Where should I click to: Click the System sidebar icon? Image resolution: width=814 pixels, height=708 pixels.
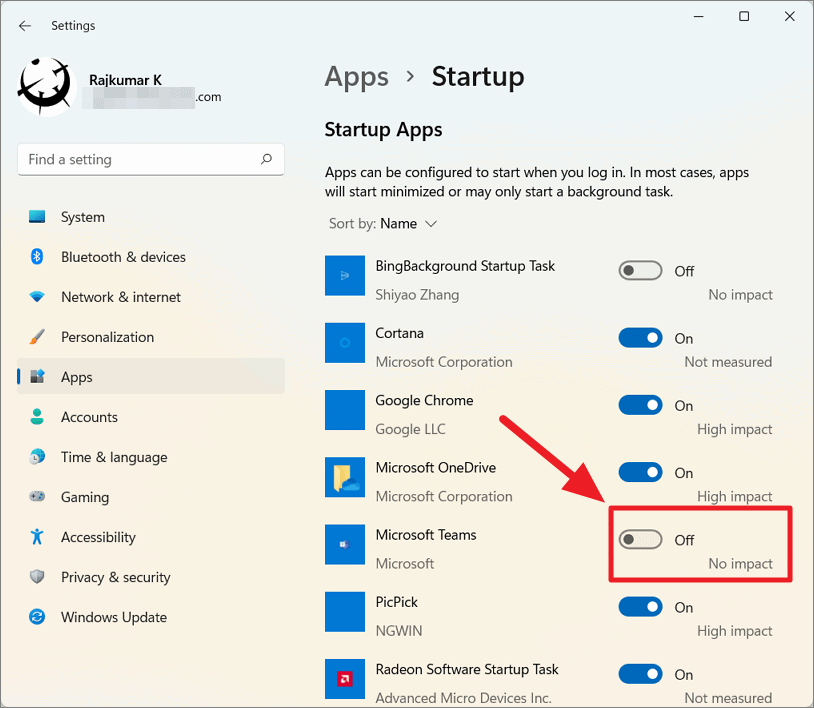[36, 217]
